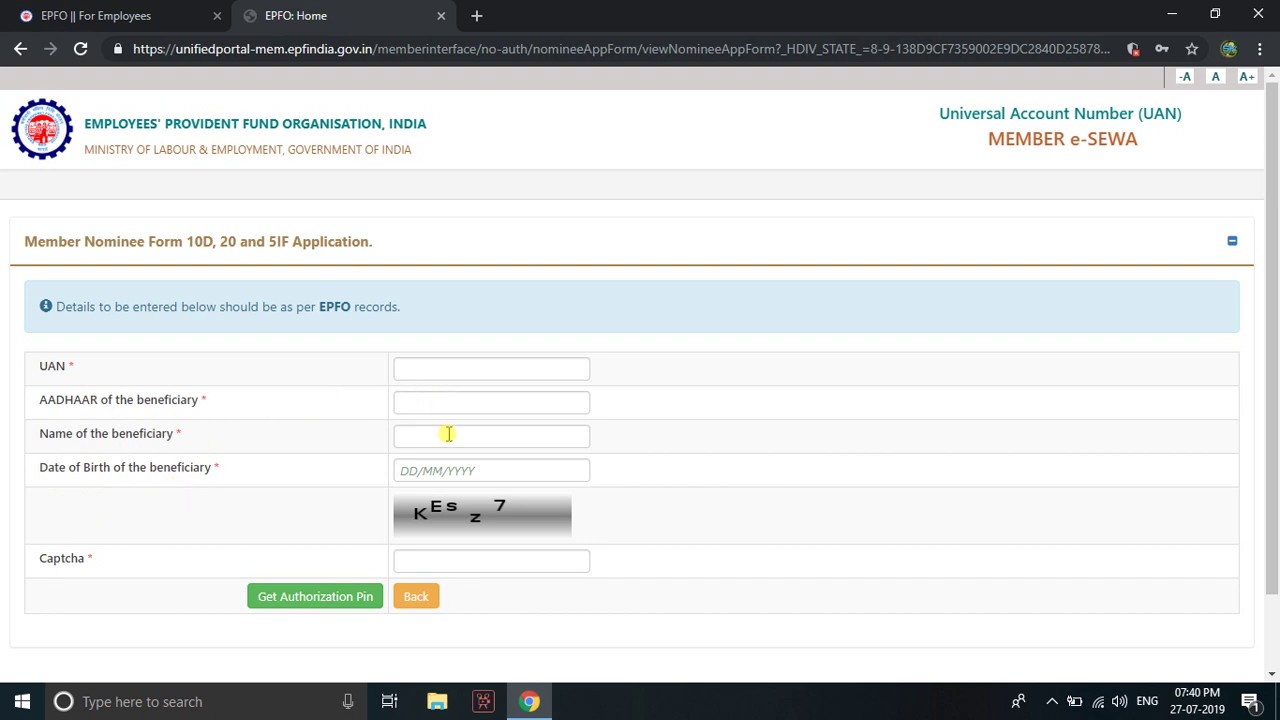Open Chrome's three-dot menu
This screenshot has width=1280, height=720.
click(x=1260, y=49)
